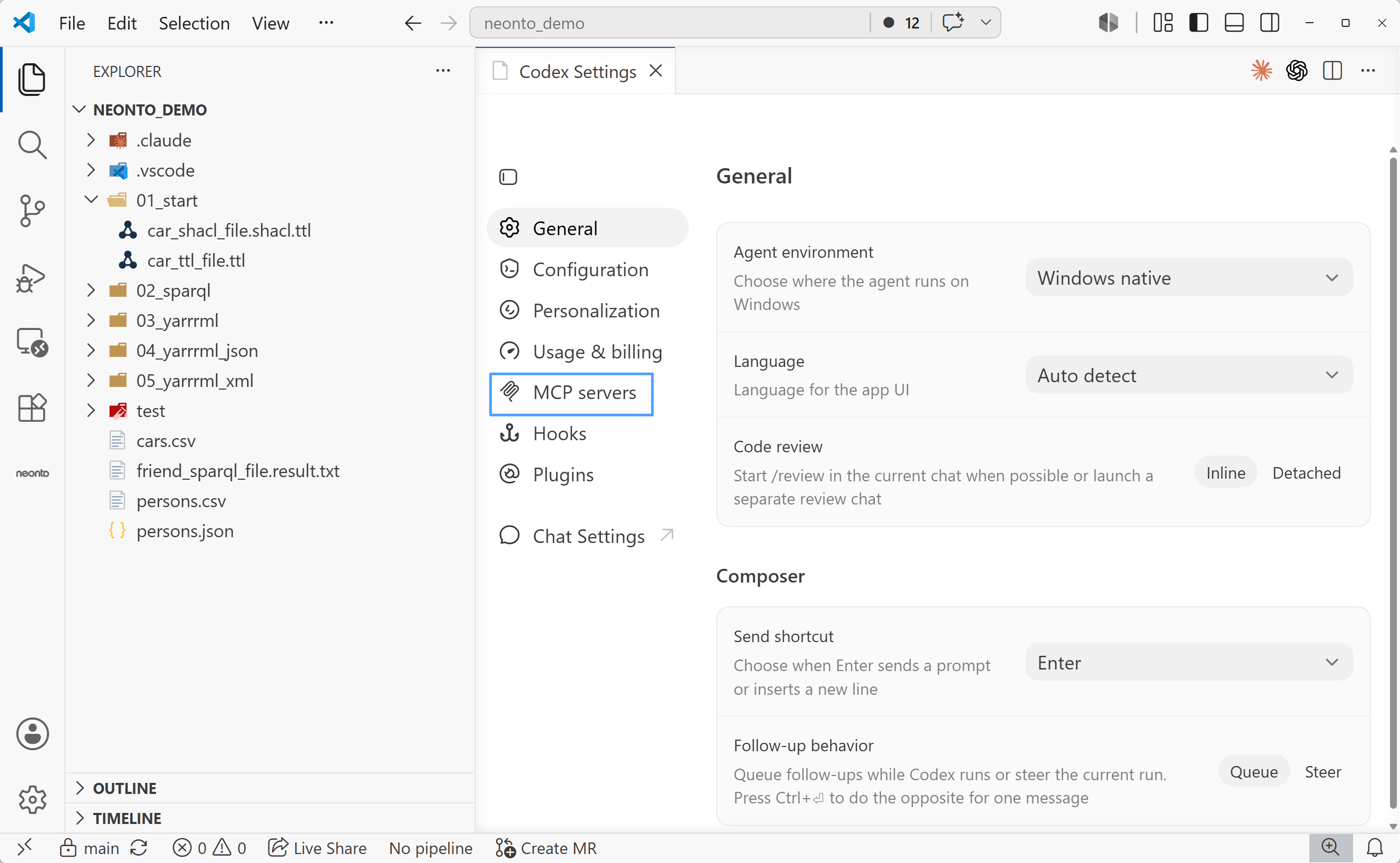
Task: Expand the 04_yarrrml_json folder
Action: pyautogui.click(x=90, y=351)
